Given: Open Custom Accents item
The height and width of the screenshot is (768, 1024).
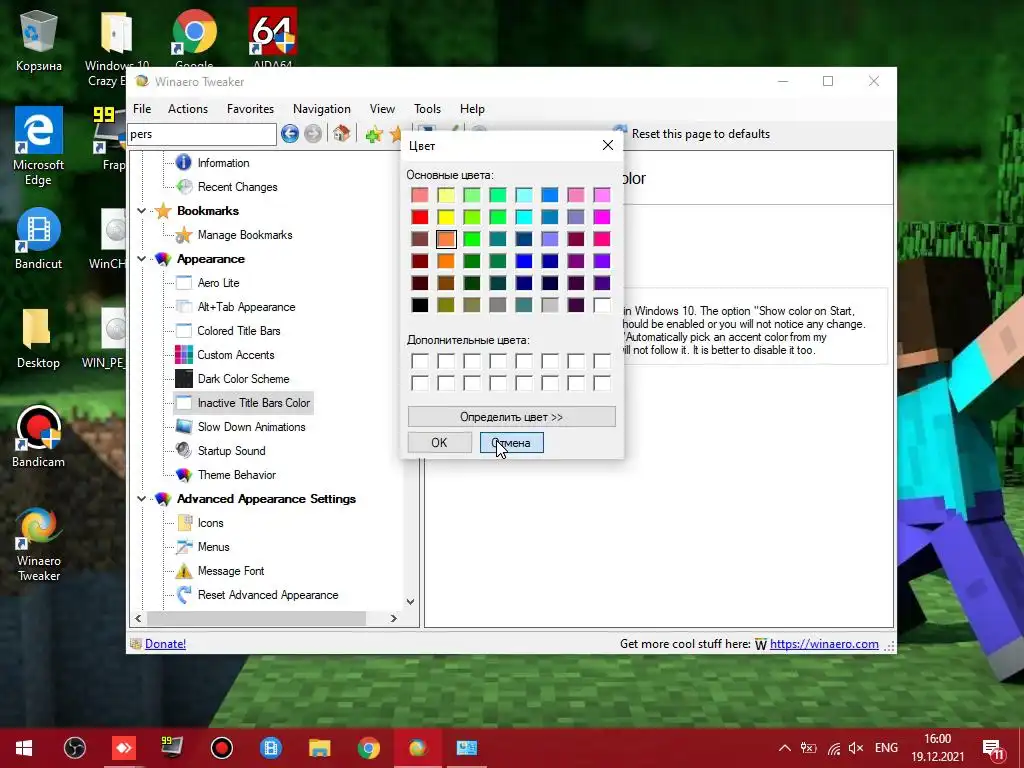Looking at the screenshot, I should tap(236, 355).
